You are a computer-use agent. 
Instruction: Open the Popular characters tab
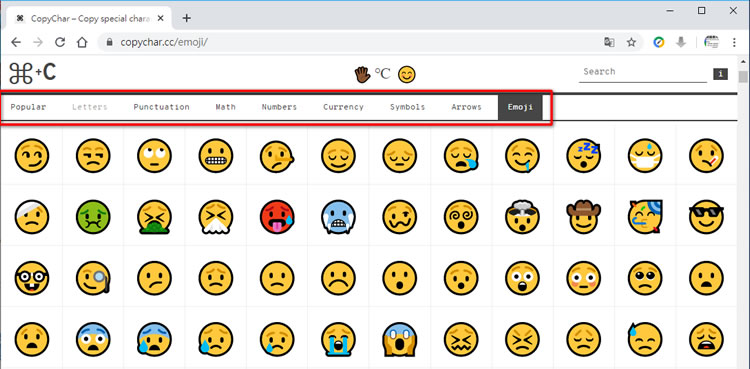click(28, 107)
